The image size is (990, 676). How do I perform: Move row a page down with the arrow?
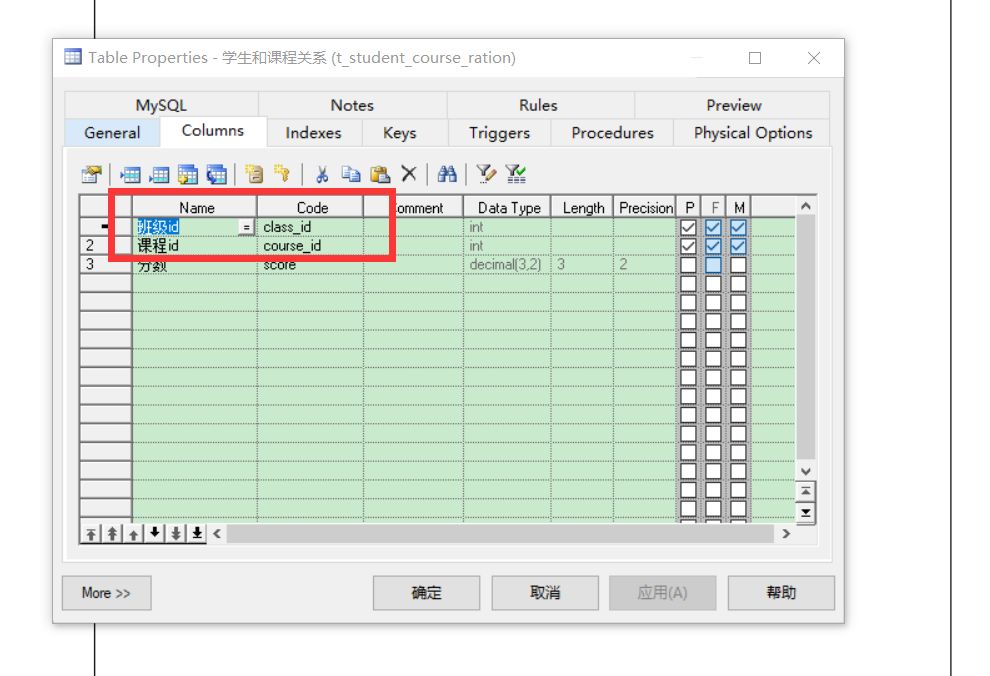(x=176, y=533)
